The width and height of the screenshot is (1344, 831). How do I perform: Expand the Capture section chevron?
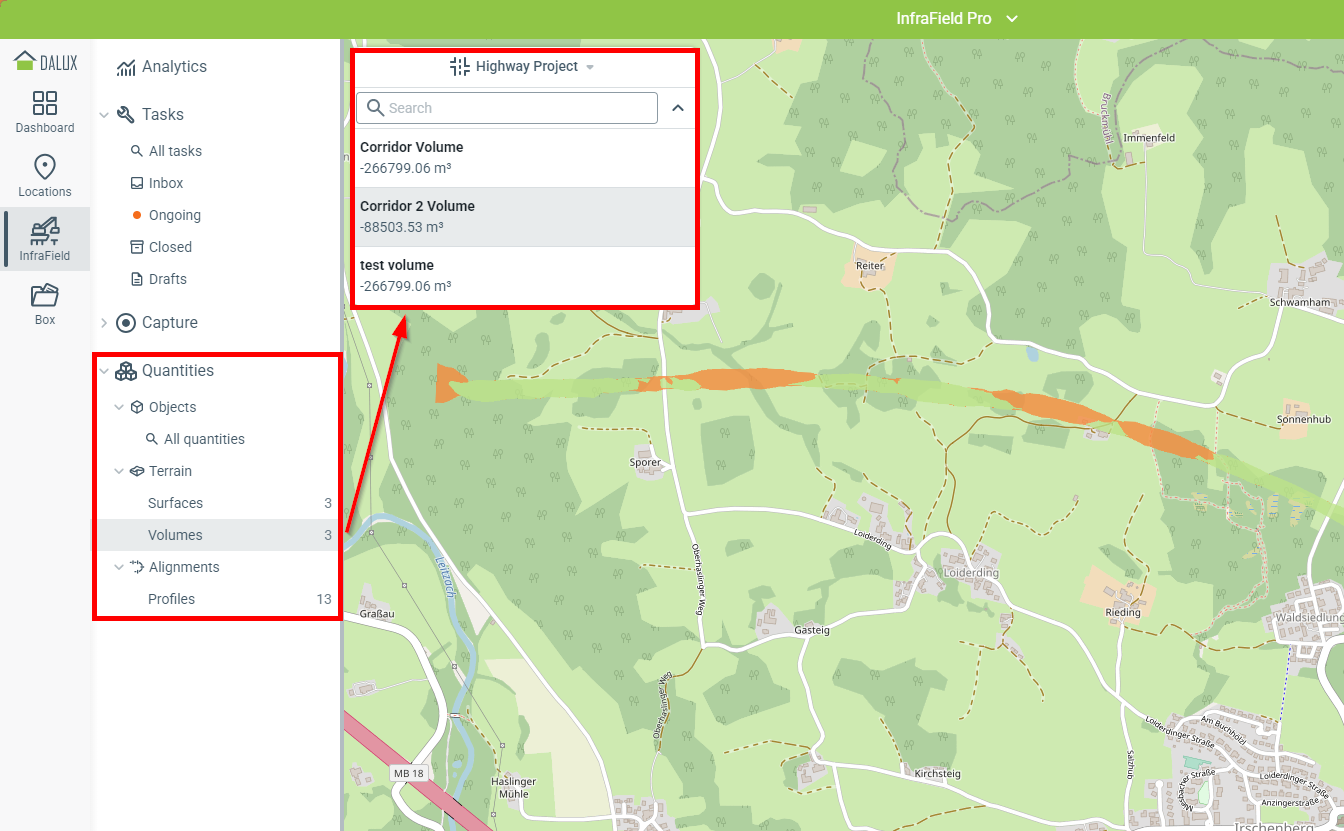[x=104, y=323]
